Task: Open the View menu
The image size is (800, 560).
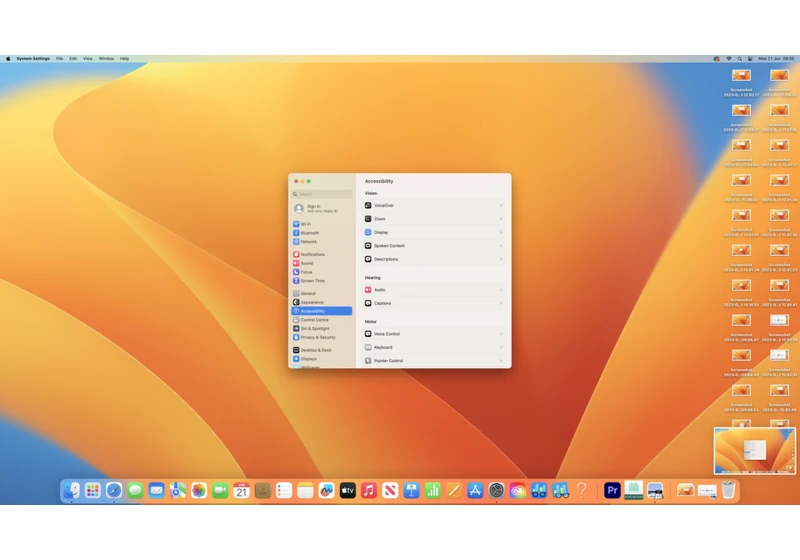Action: coord(88,59)
